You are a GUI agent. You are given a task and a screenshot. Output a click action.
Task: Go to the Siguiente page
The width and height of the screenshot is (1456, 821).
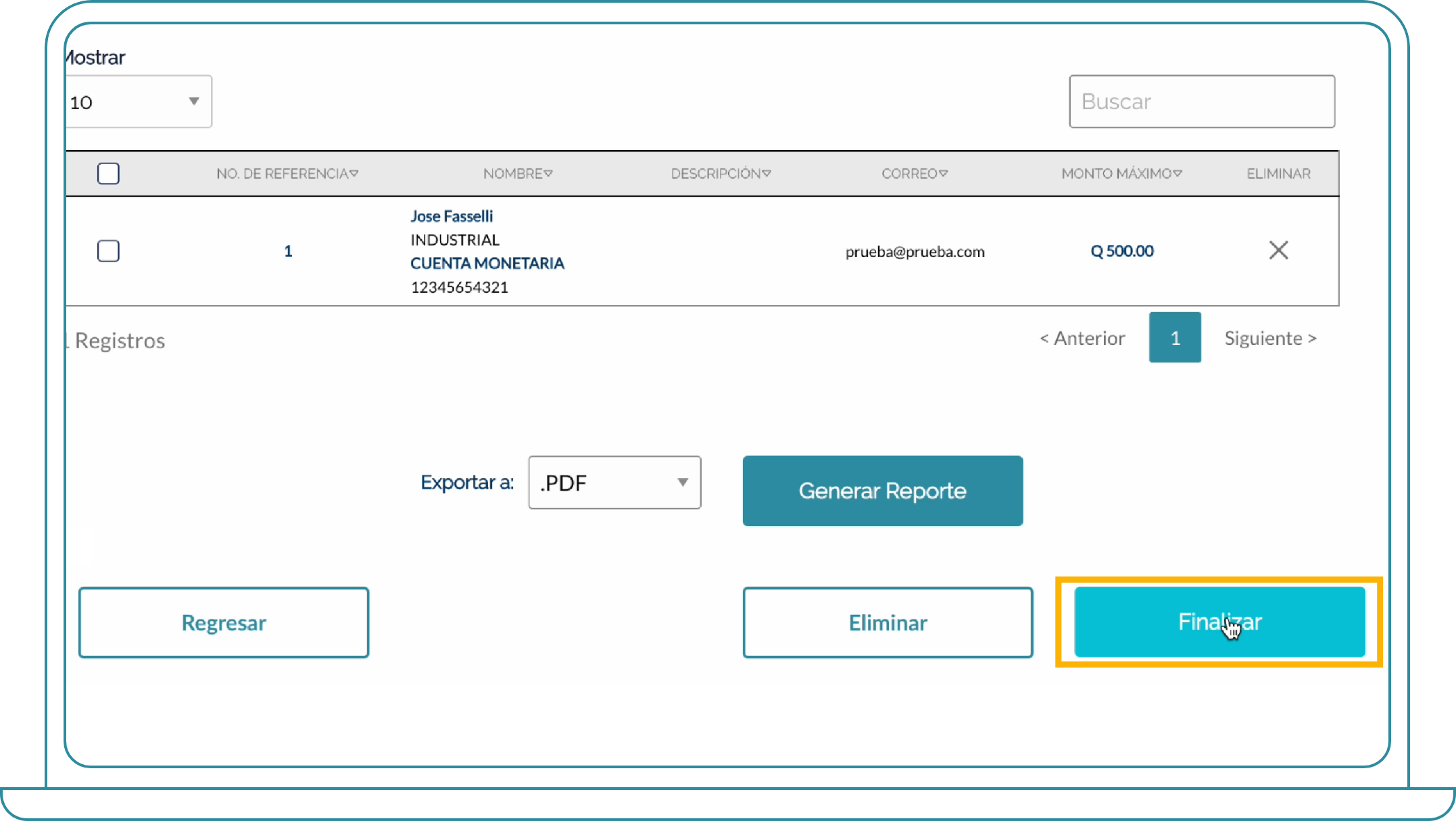1270,338
